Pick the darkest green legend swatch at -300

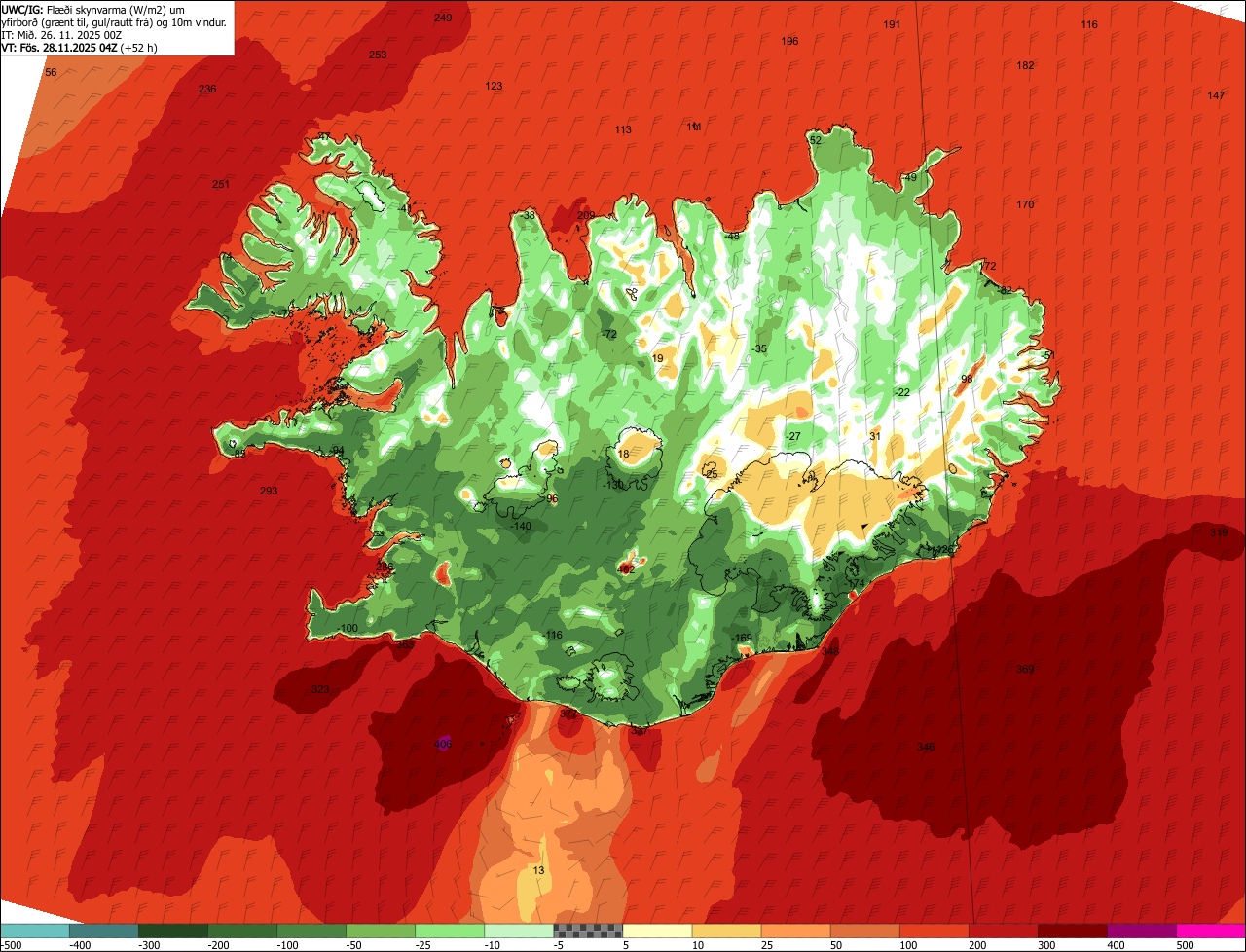[172, 930]
